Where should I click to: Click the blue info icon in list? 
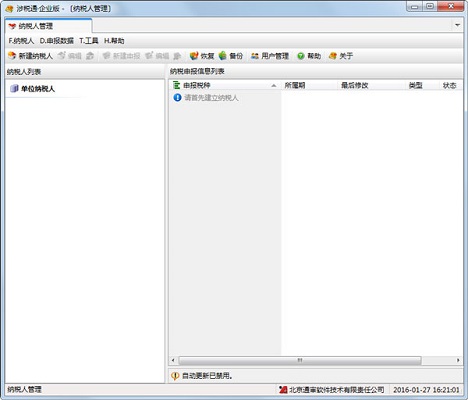click(x=177, y=98)
